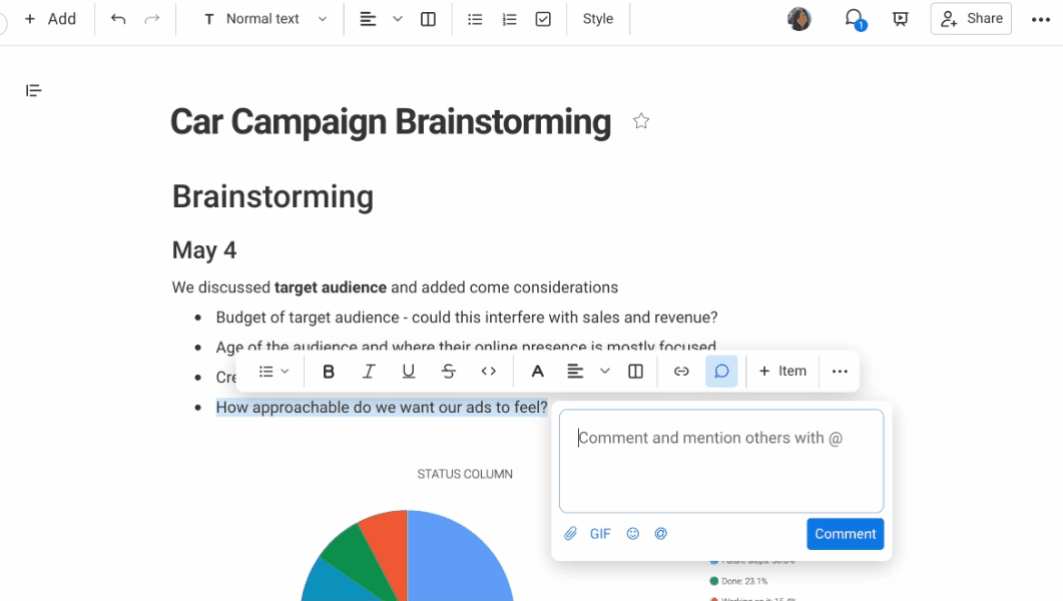The height and width of the screenshot is (601, 1063).
Task: Toggle bold formatting in floating toolbar
Action: pos(328,371)
